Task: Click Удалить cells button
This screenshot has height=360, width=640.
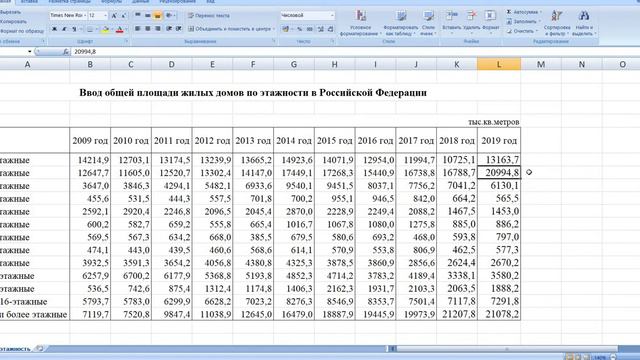Action: coord(471,23)
